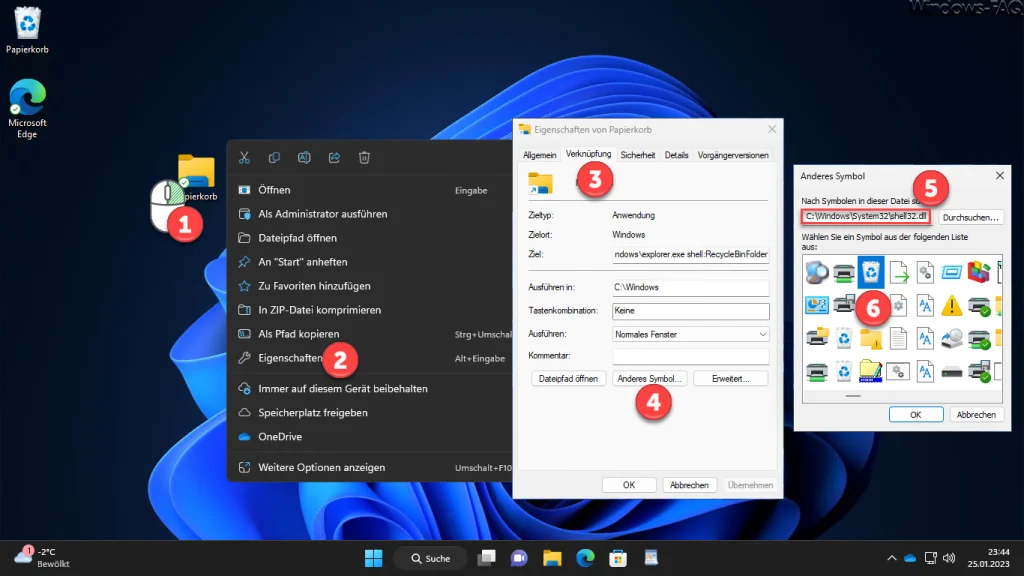Switch to the Allgemein tab
1024x576 pixels.
coord(539,155)
